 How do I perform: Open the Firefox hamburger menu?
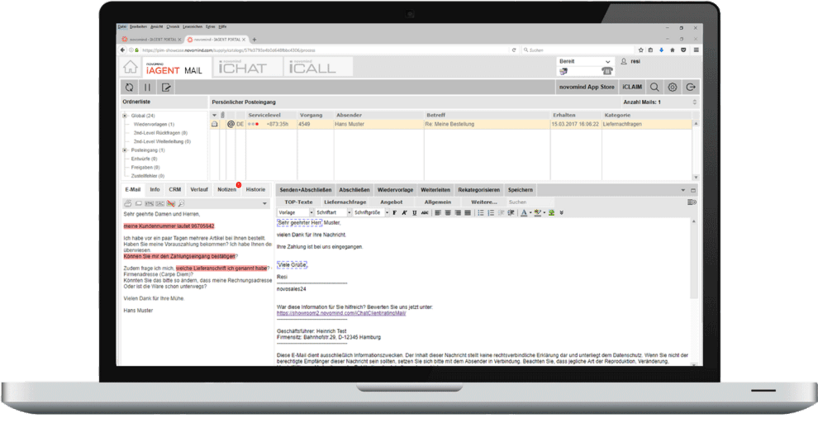696,50
